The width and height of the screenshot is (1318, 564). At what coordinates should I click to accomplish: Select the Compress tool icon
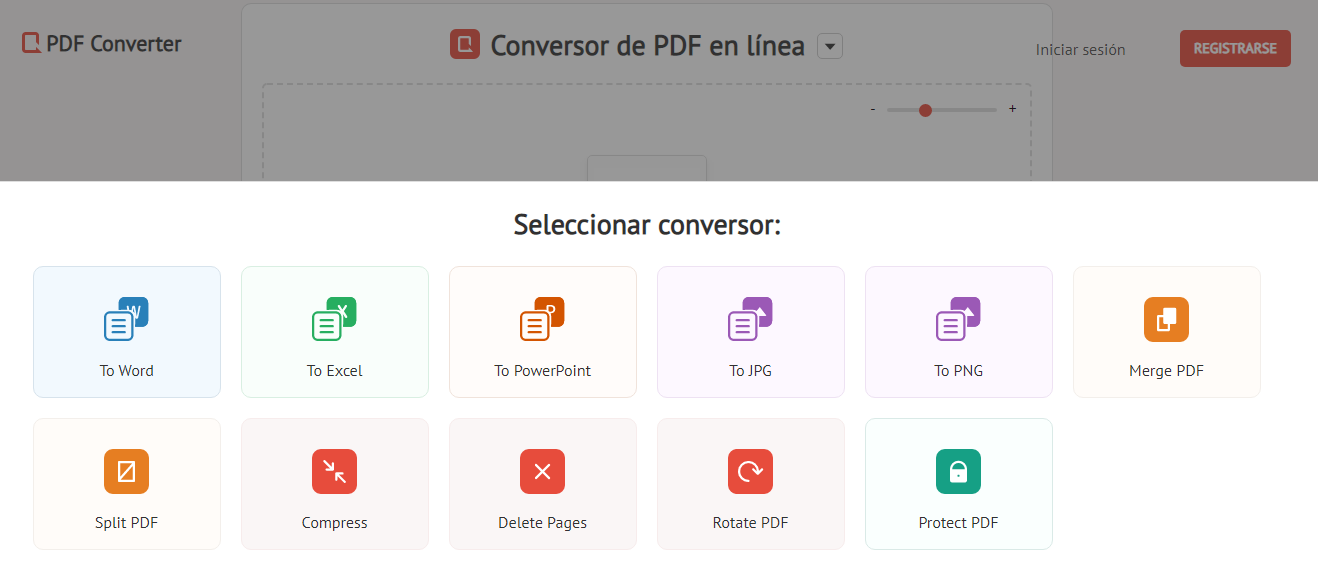click(x=334, y=471)
